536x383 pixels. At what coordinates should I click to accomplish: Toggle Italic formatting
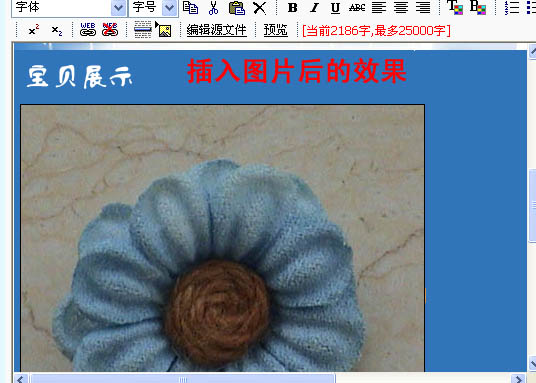click(314, 8)
